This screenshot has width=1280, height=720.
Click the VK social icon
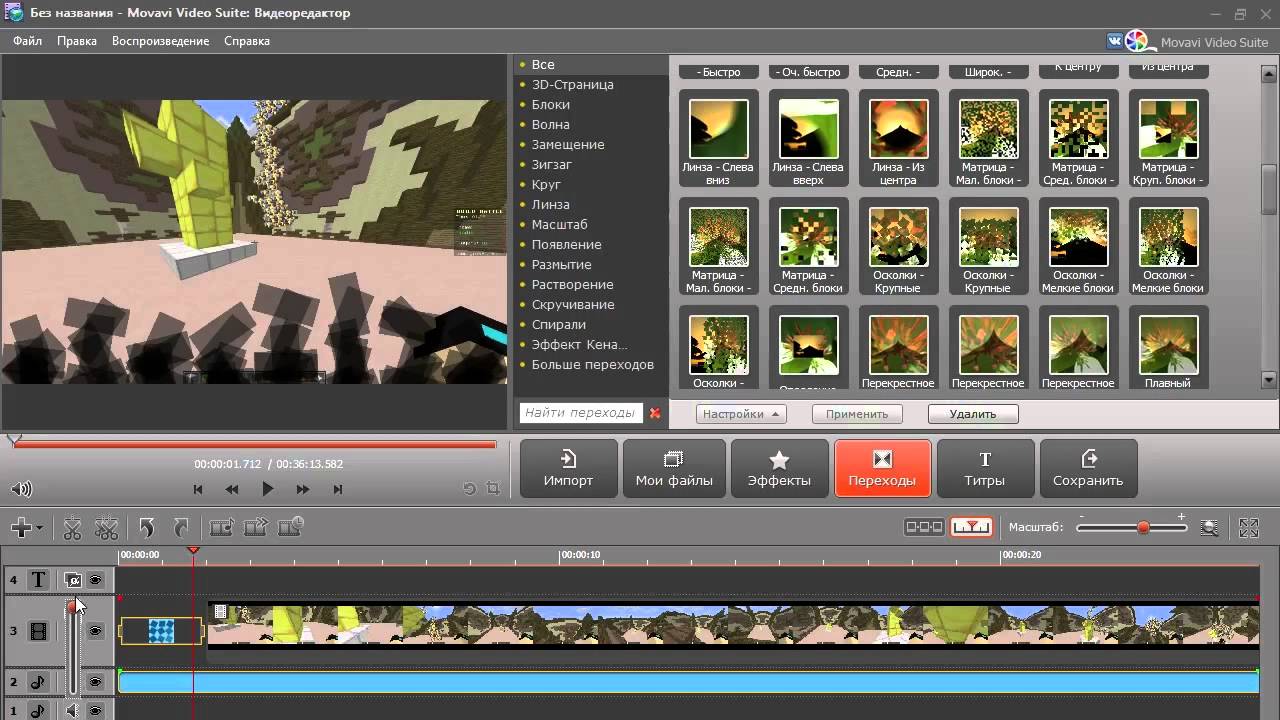(x=1115, y=41)
